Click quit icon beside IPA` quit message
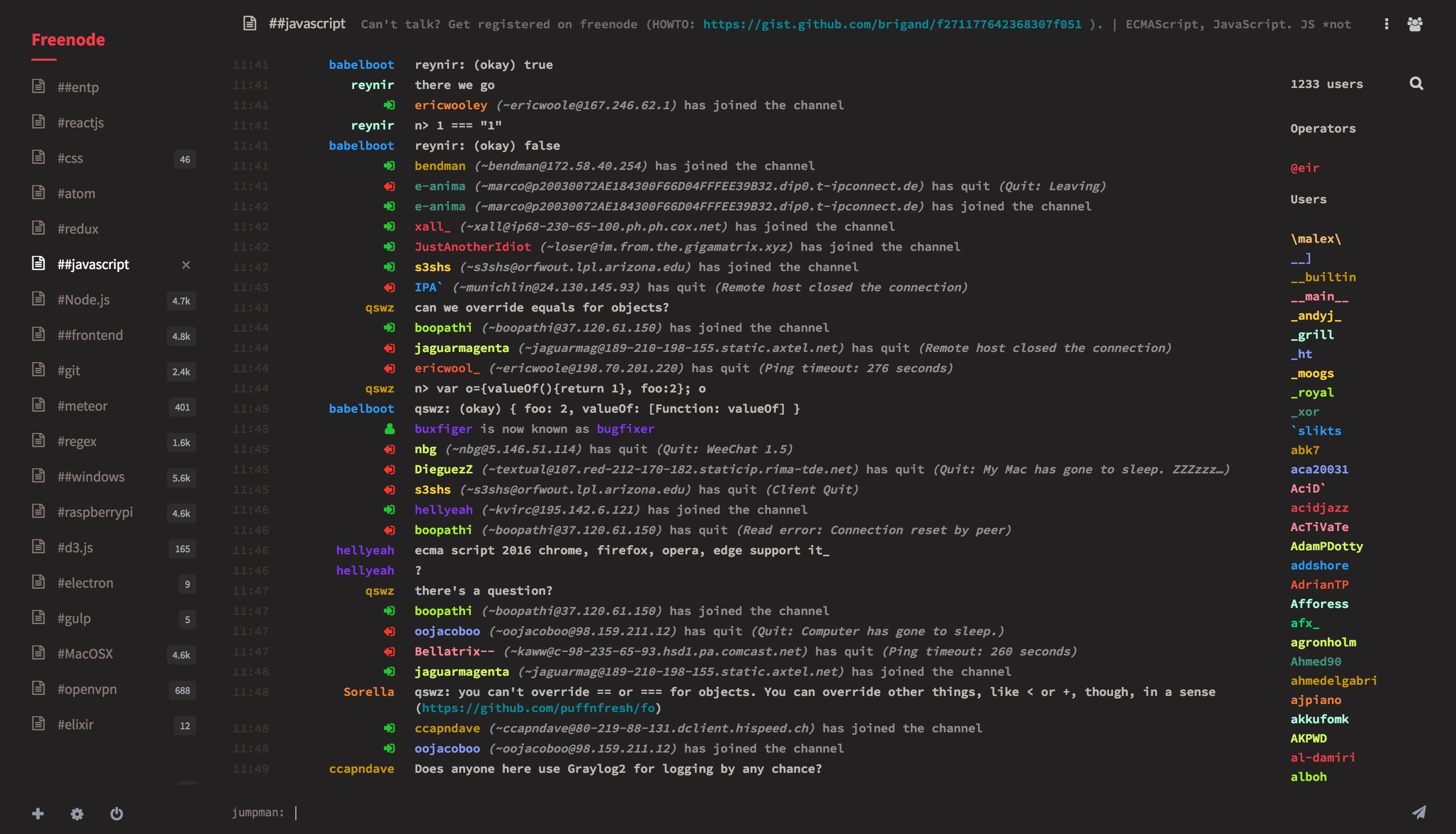Screen dimensions: 1456x834 pos(389,287)
